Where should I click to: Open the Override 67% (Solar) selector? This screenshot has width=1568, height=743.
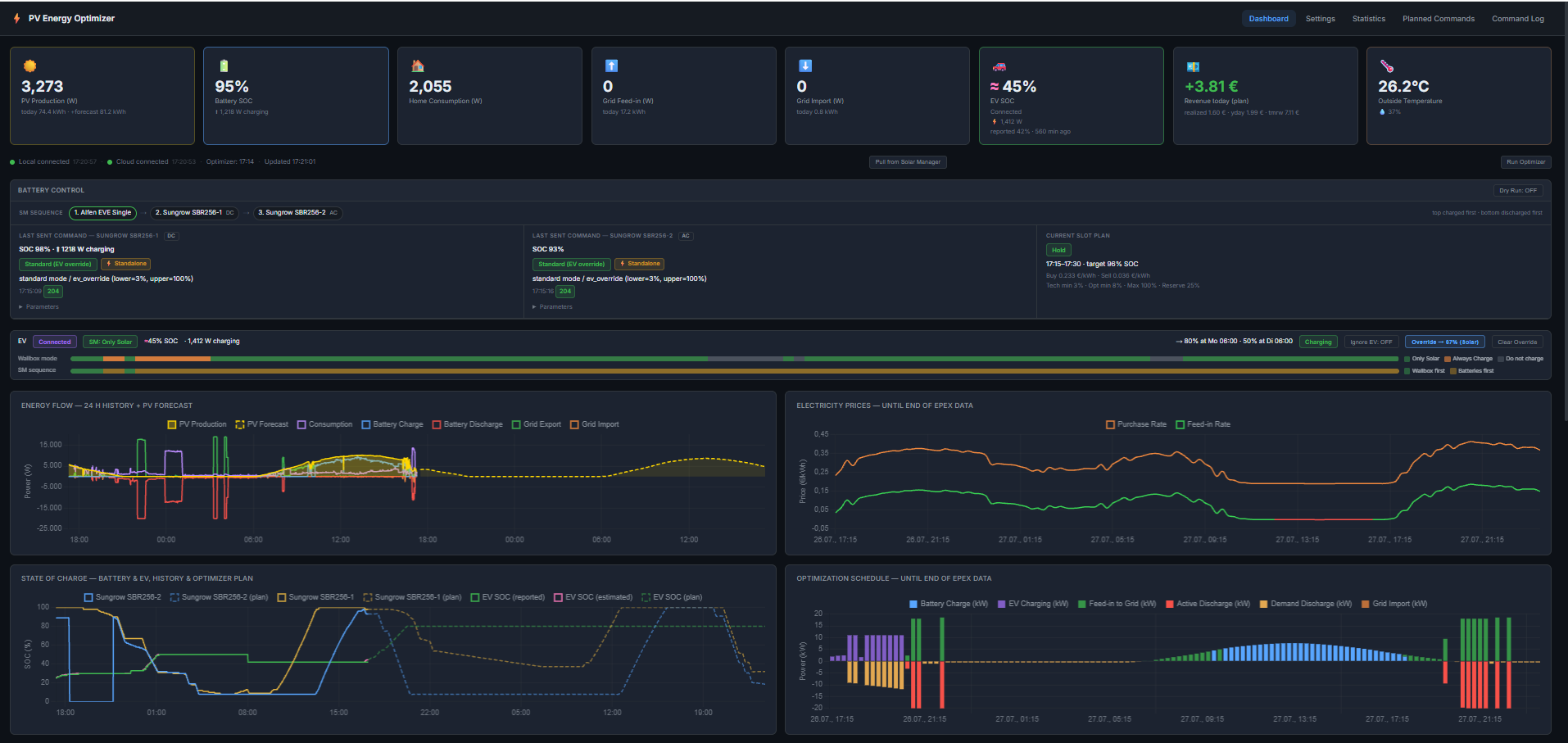pos(1445,342)
